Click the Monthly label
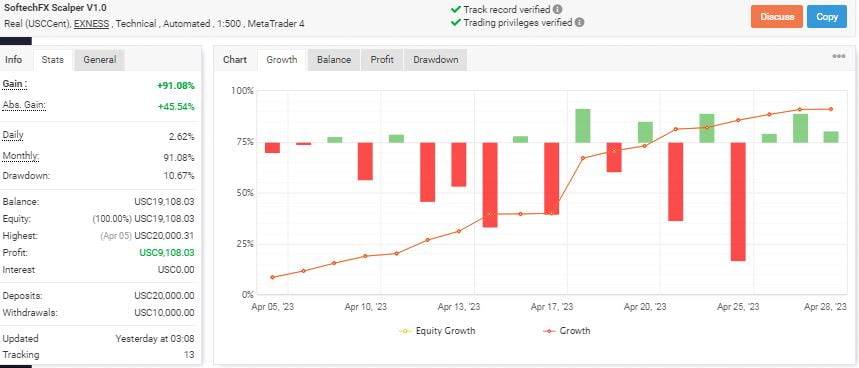859x368 pixels. (21, 156)
